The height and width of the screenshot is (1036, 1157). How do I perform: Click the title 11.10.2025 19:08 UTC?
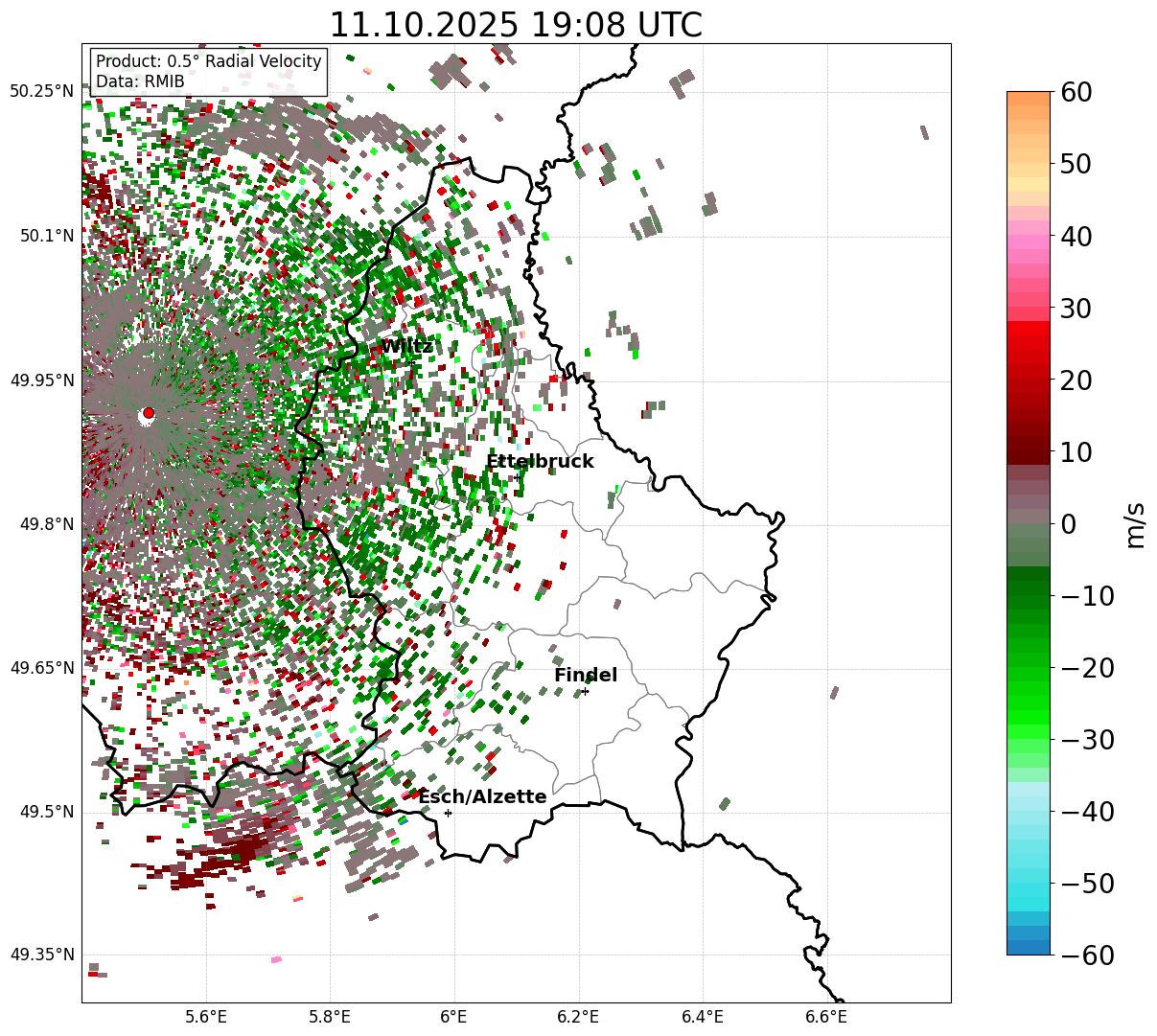[x=516, y=25]
